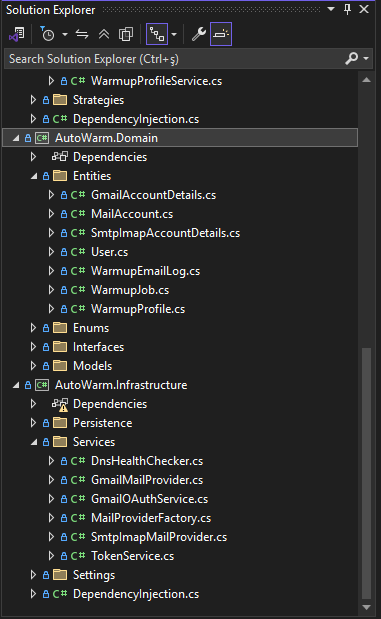Image resolution: width=381 pixels, height=619 pixels.
Task: Switch between solutions and folder views icon
Action: [17, 34]
